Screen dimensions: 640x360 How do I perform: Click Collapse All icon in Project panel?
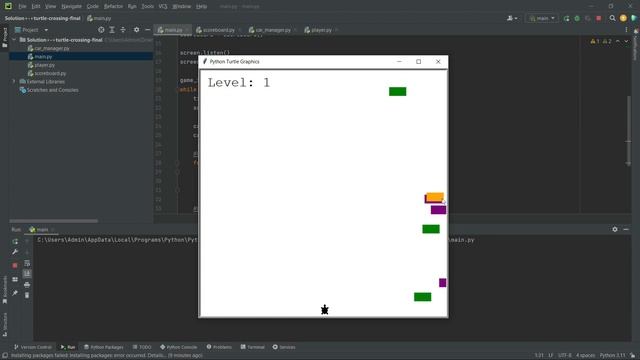tap(123, 30)
